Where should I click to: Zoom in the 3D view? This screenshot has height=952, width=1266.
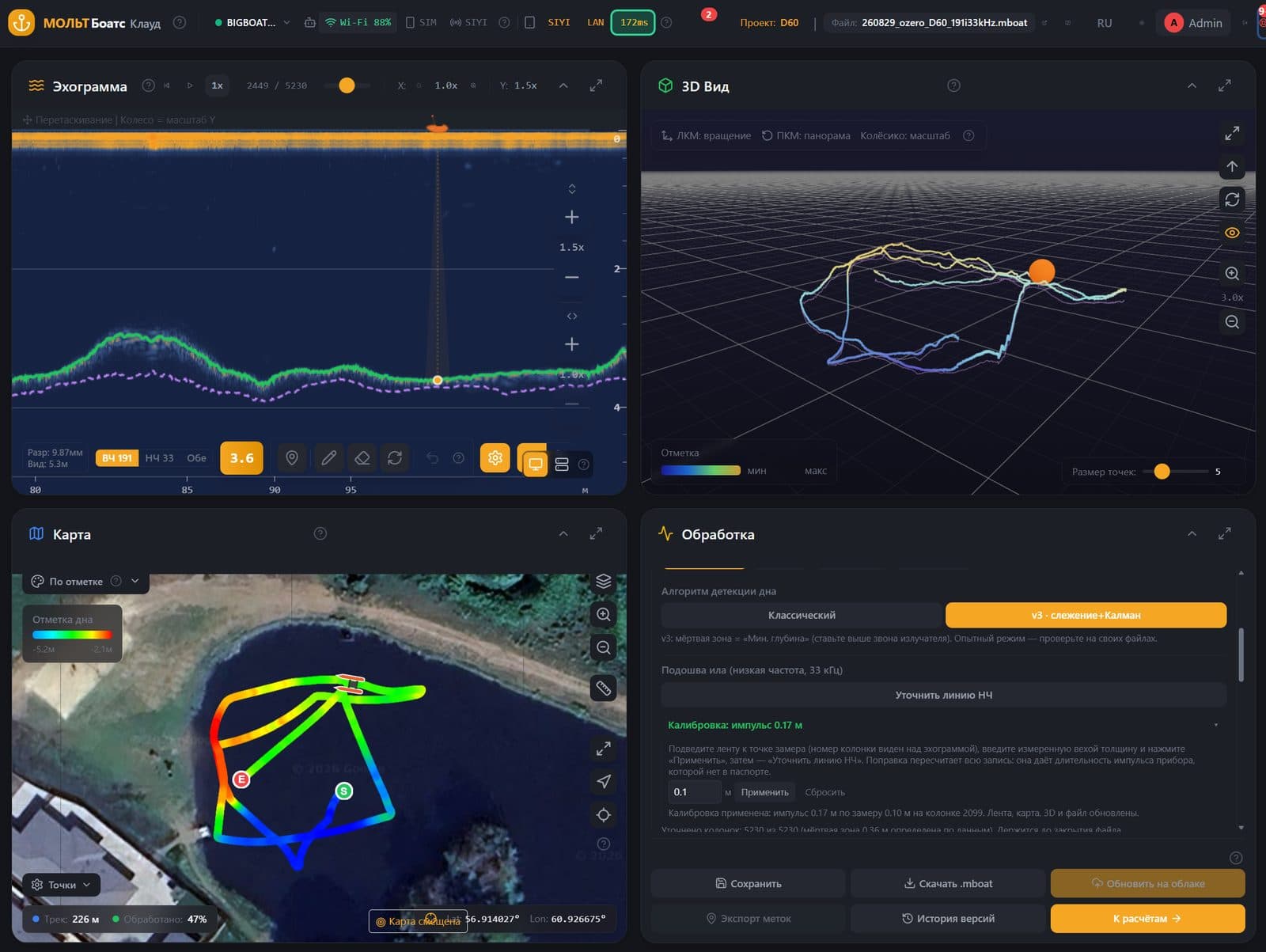(x=1232, y=274)
